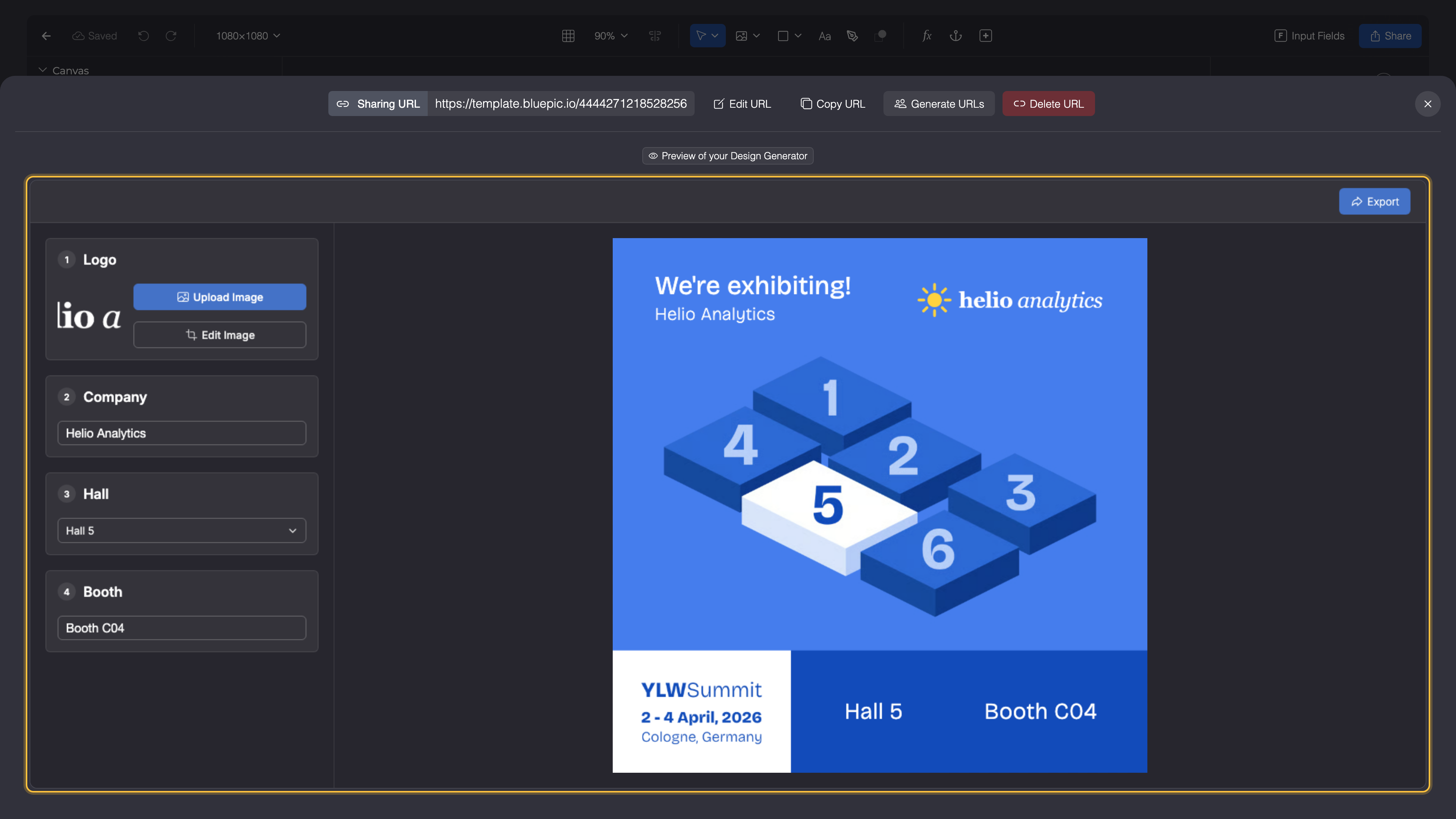The width and height of the screenshot is (1456, 819).
Task: Select the Aa text tool
Action: click(x=825, y=36)
